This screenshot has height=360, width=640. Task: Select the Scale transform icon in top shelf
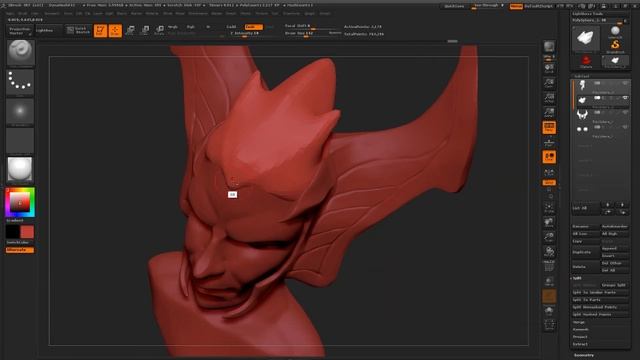tap(145, 31)
